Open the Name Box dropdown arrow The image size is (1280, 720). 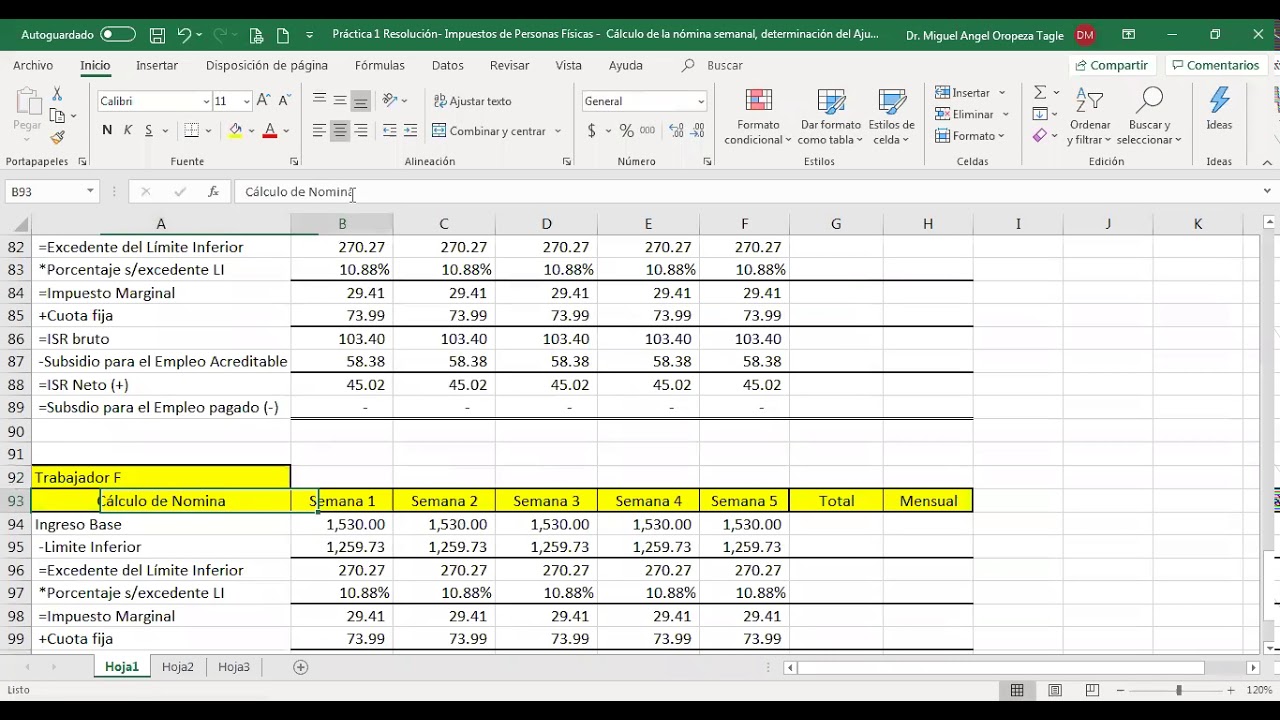[x=90, y=192]
